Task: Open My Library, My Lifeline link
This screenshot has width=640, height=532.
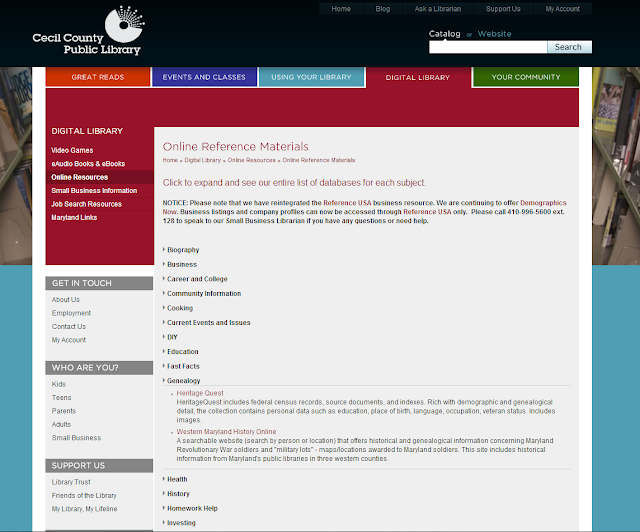Action: pos(84,509)
